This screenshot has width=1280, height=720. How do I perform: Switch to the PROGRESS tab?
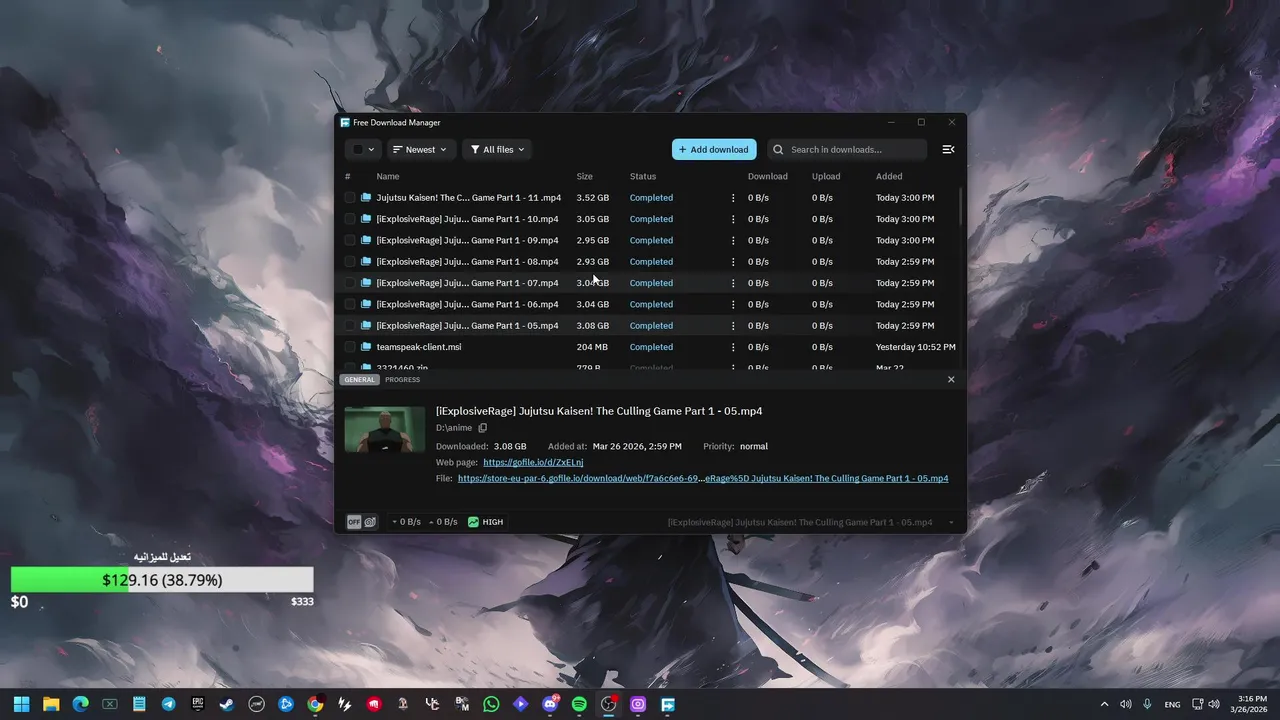(x=402, y=380)
